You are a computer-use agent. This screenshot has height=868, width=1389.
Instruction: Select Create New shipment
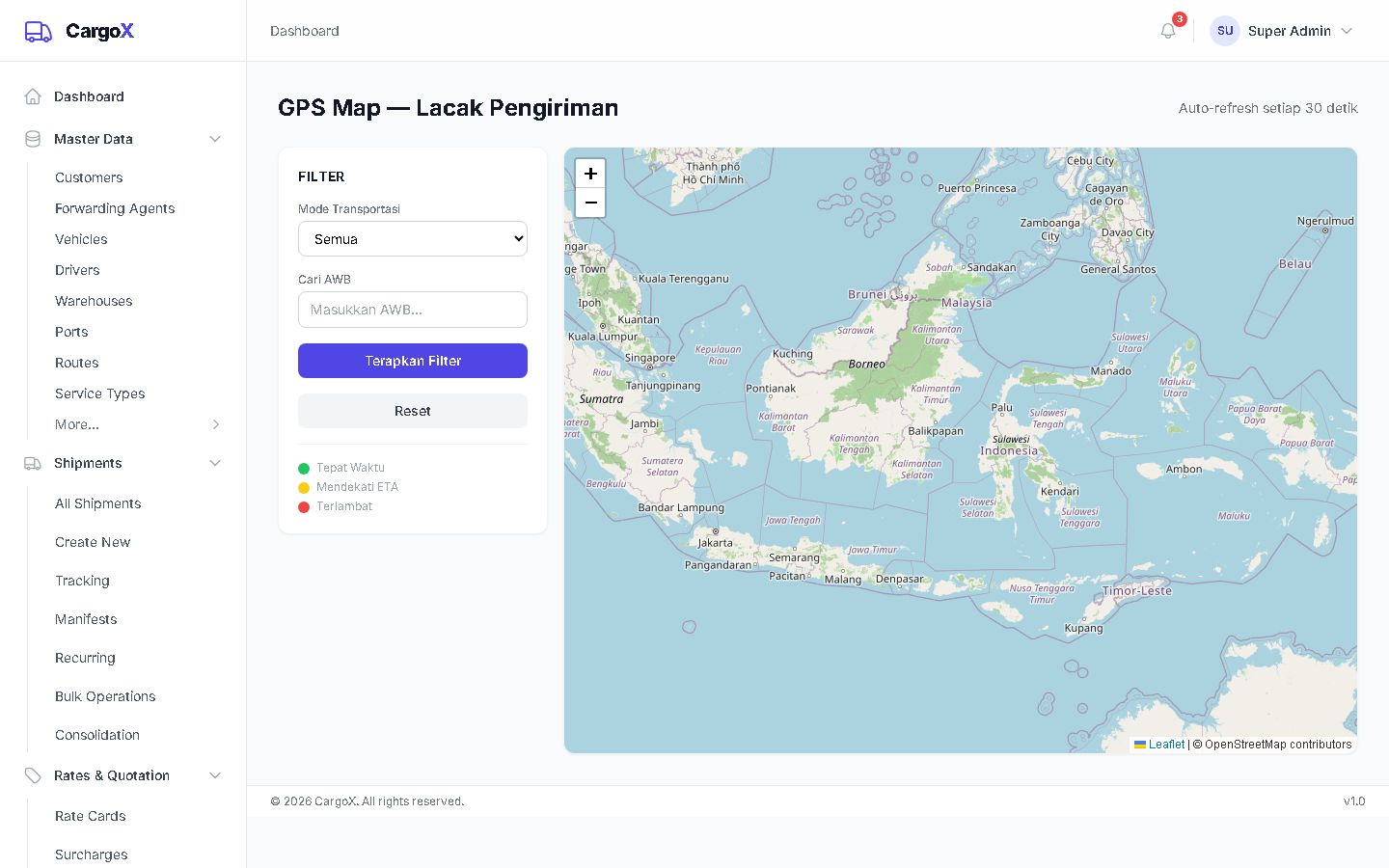(93, 542)
